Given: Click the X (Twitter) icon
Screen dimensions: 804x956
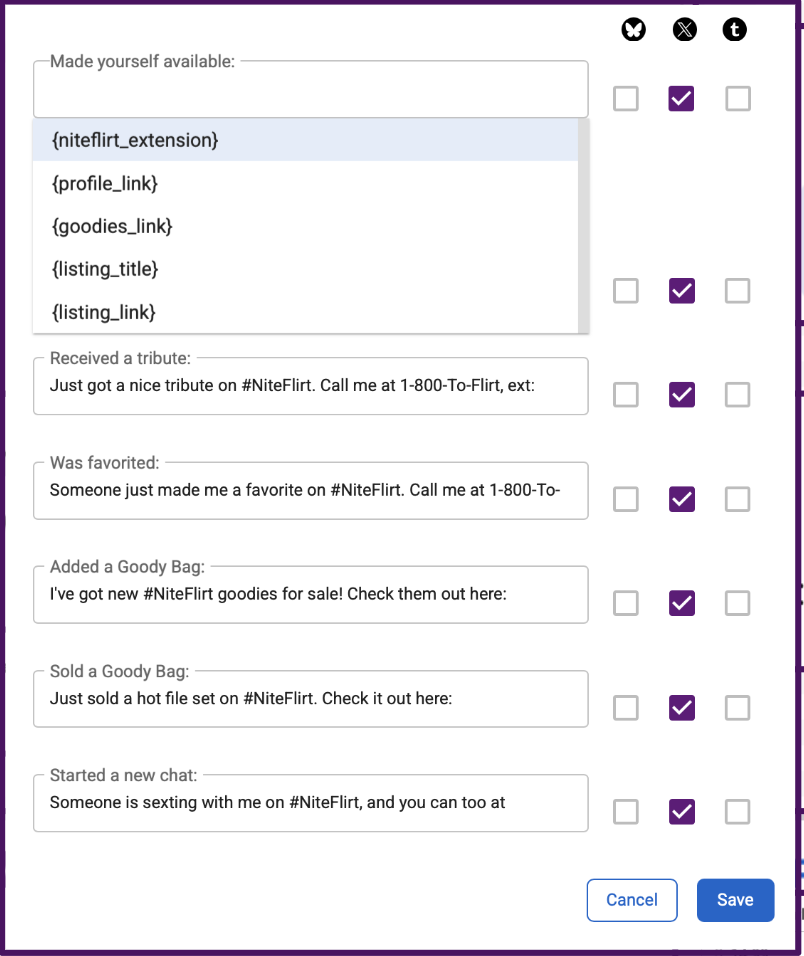Looking at the screenshot, I should [685, 29].
